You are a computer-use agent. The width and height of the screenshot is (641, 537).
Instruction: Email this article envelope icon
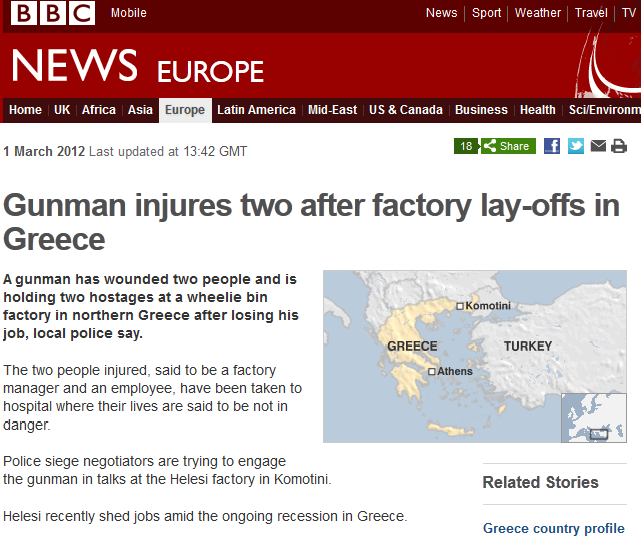pos(598,145)
